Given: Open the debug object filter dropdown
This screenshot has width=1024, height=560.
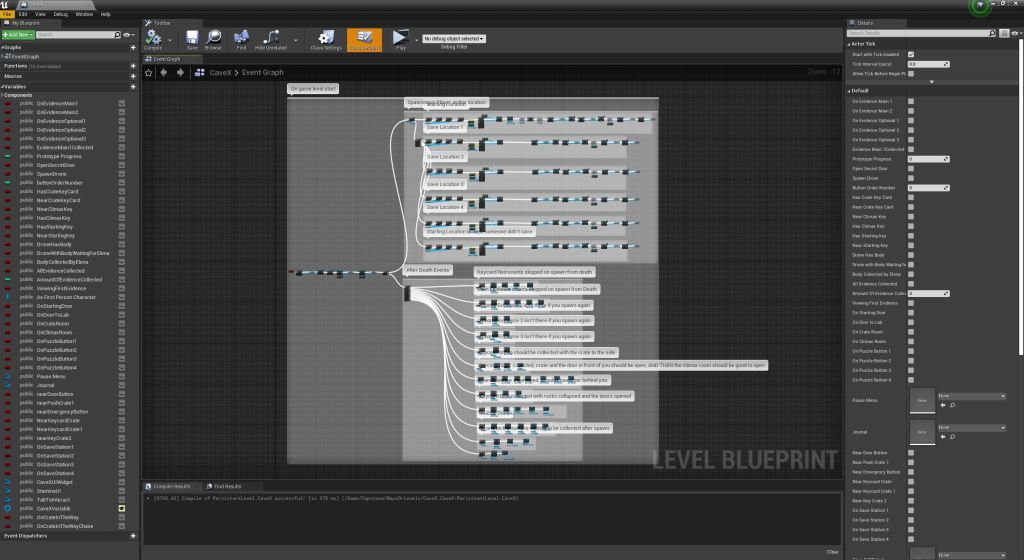Looking at the screenshot, I should pyautogui.click(x=455, y=39).
